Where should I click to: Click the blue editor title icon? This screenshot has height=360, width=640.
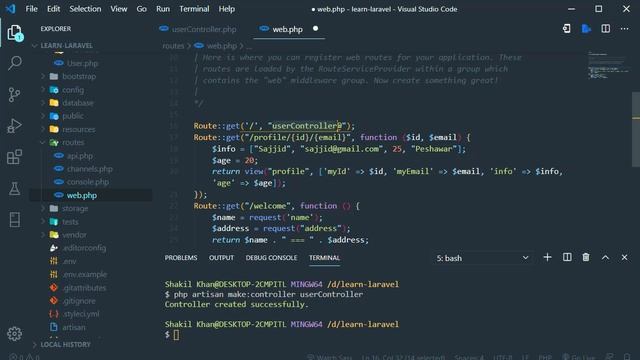(x=586, y=29)
